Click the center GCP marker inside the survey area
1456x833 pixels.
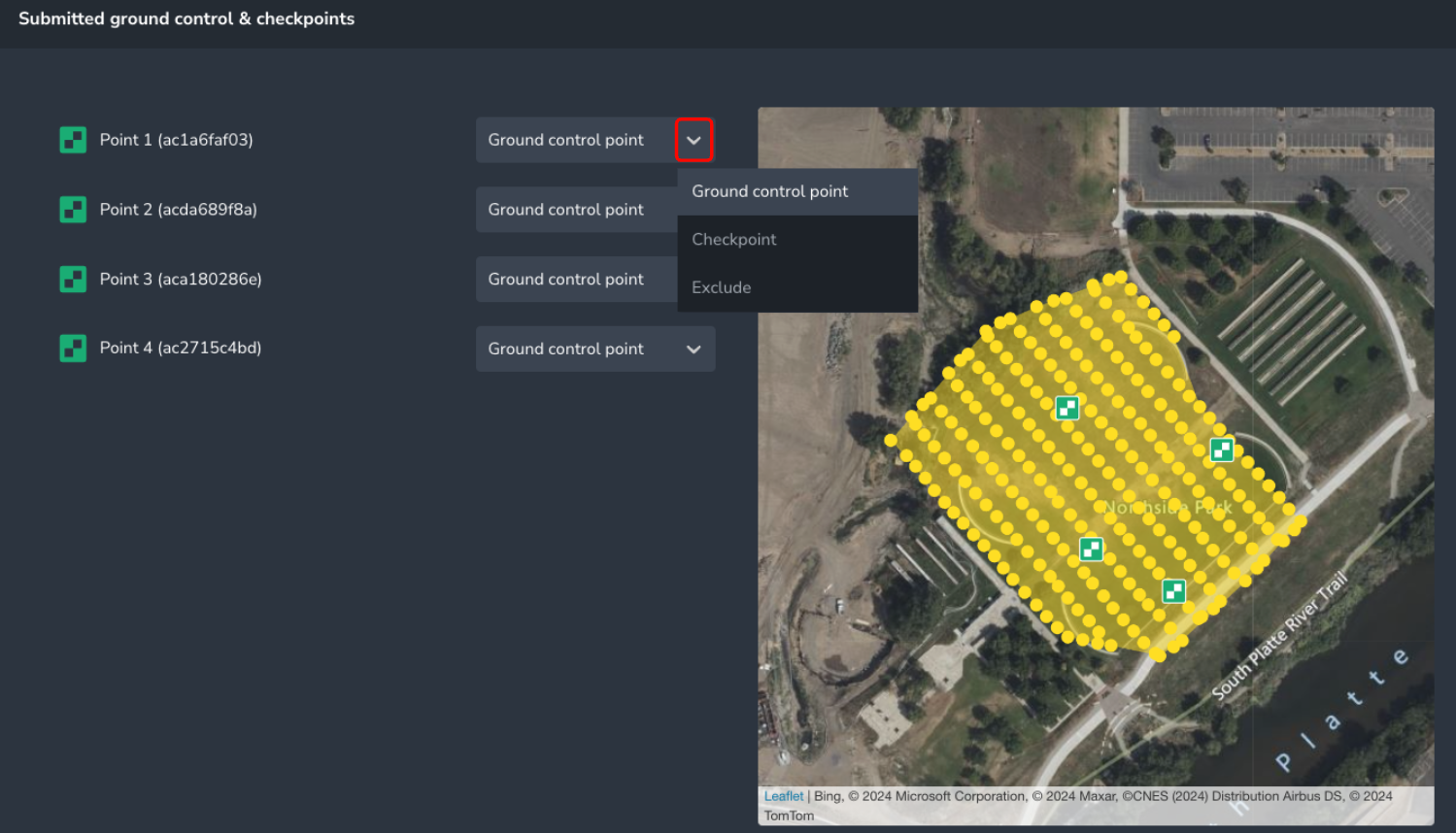1090,549
